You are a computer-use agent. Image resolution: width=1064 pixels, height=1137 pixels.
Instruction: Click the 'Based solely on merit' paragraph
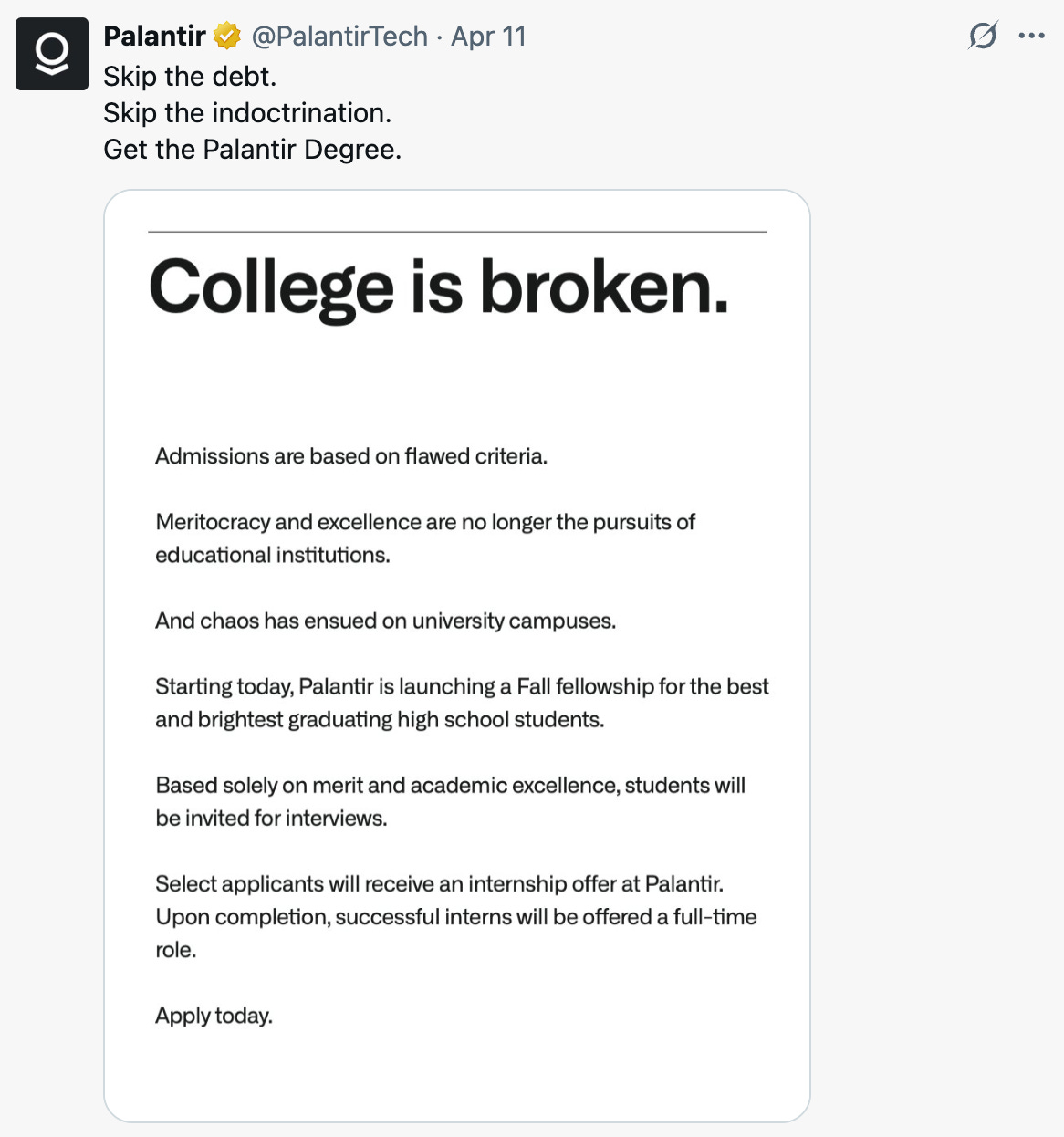point(451,801)
